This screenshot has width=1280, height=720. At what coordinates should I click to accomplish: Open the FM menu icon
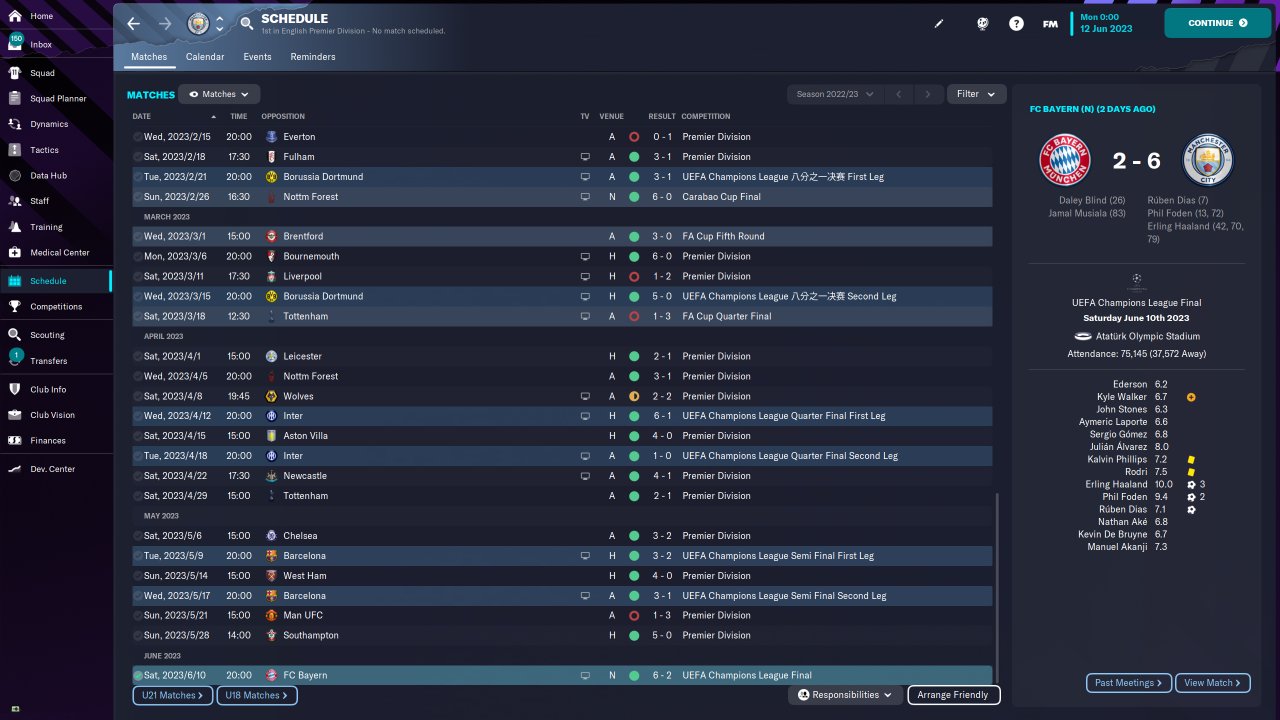click(1050, 23)
